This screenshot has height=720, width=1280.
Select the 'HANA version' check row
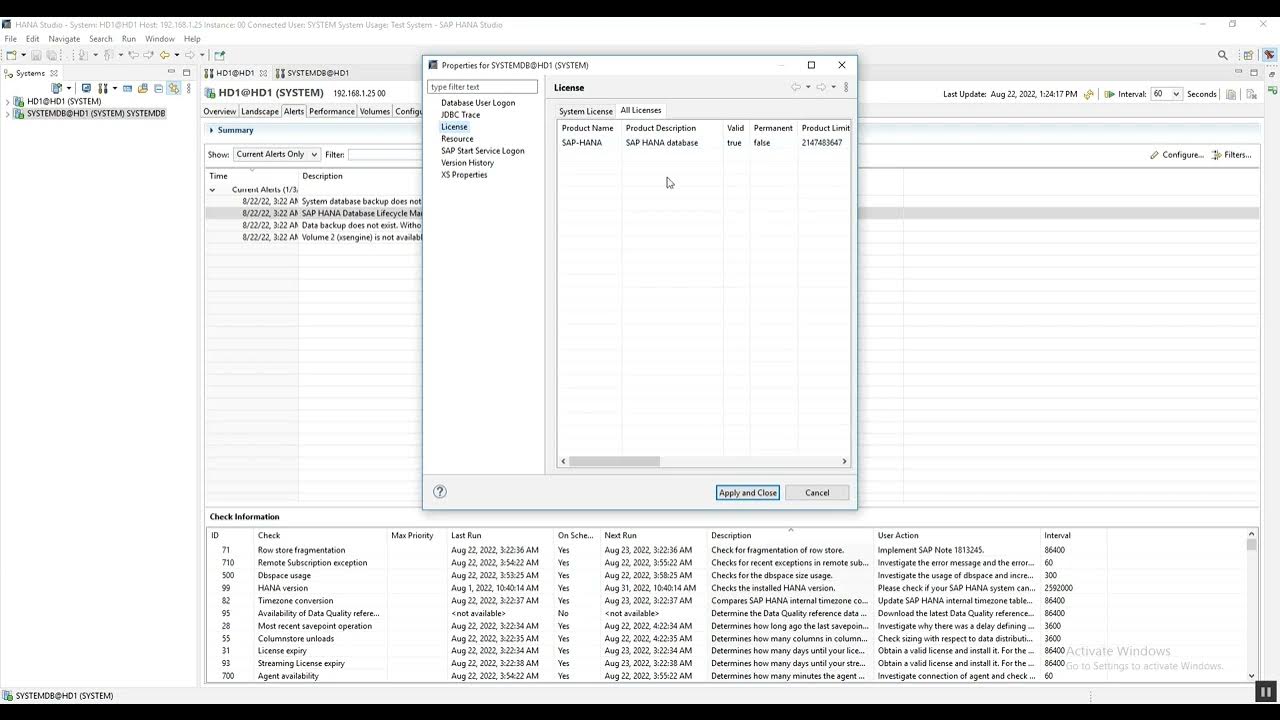tap(728, 588)
